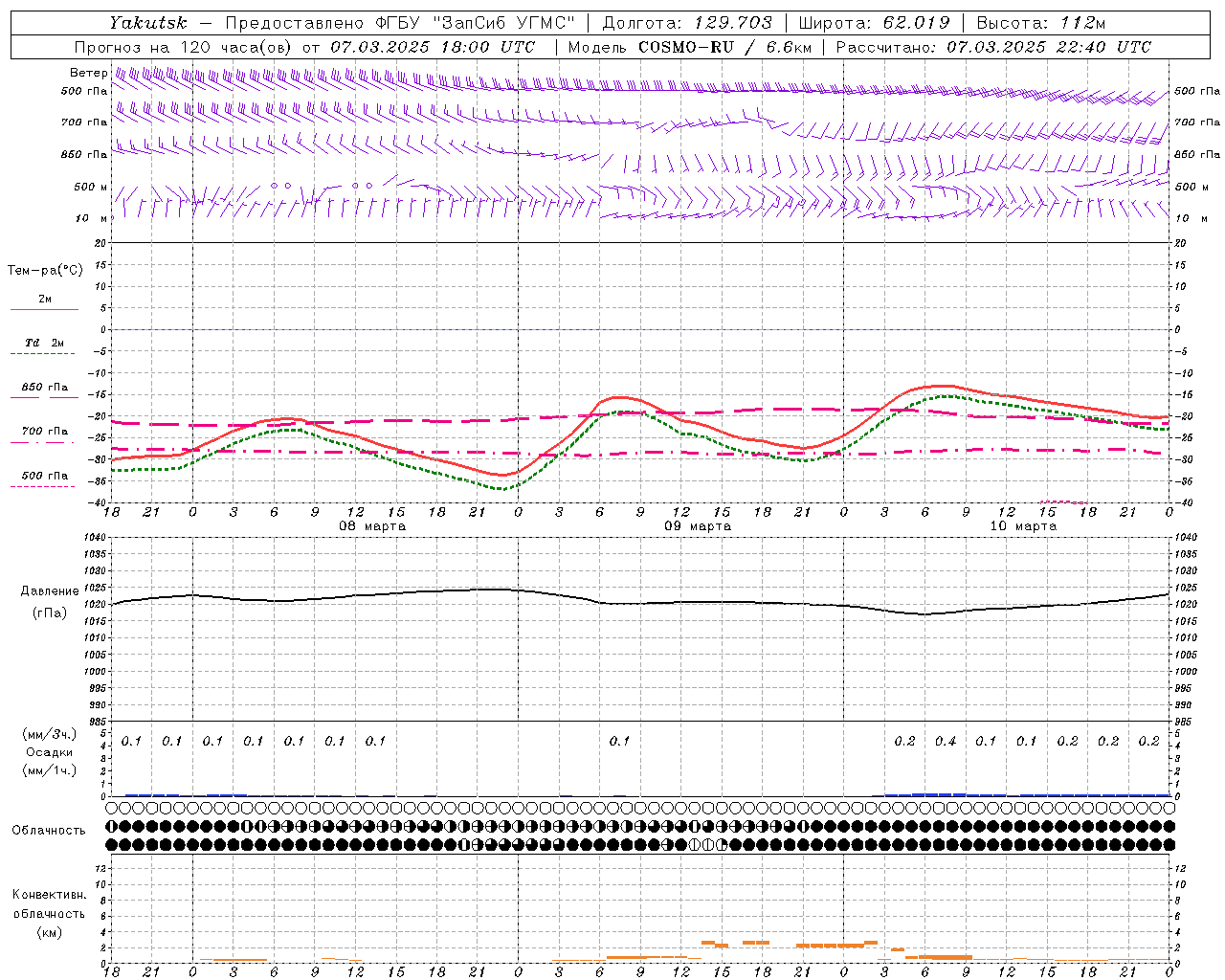Select the 'Прогноз на 120 часа(ов)' forecast text
Image resolution: width=1225 pixels, height=980 pixels.
pyautogui.click(x=184, y=47)
